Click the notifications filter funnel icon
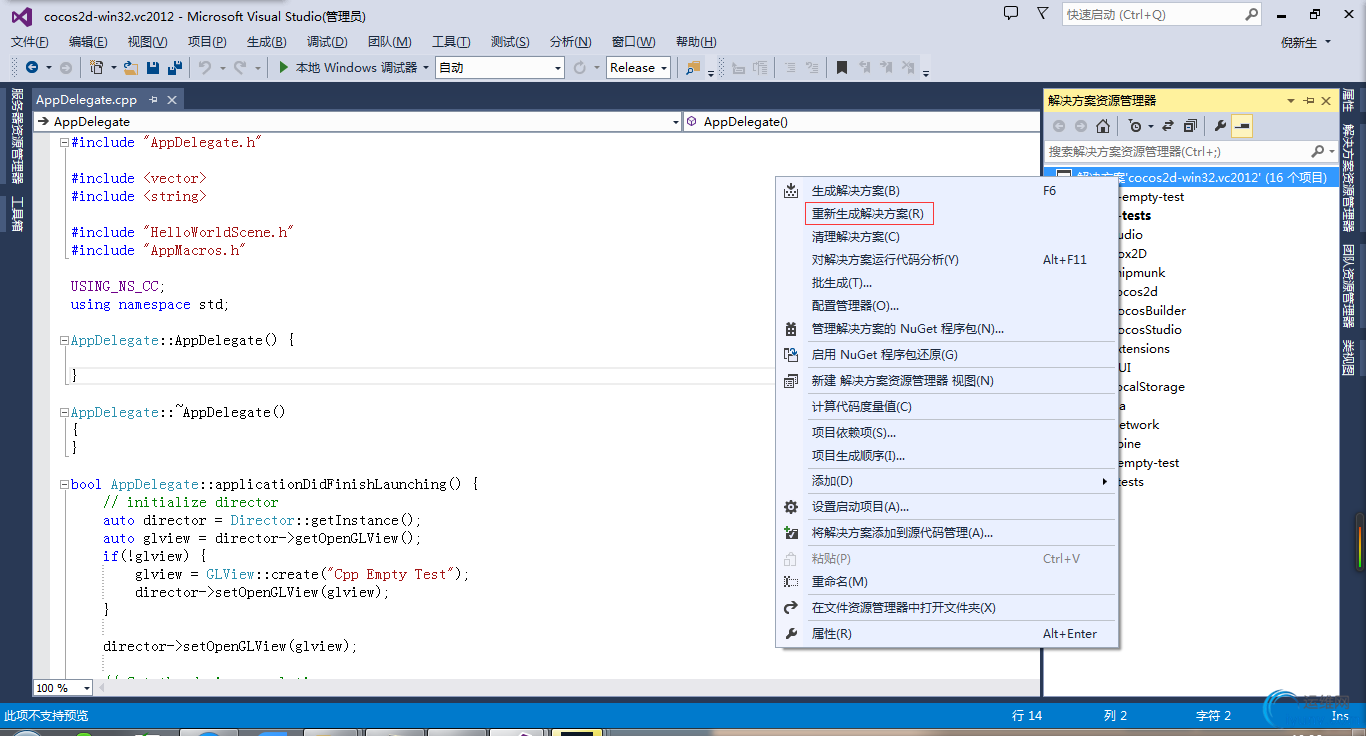Screen dimensions: 1366x736 point(1043,13)
